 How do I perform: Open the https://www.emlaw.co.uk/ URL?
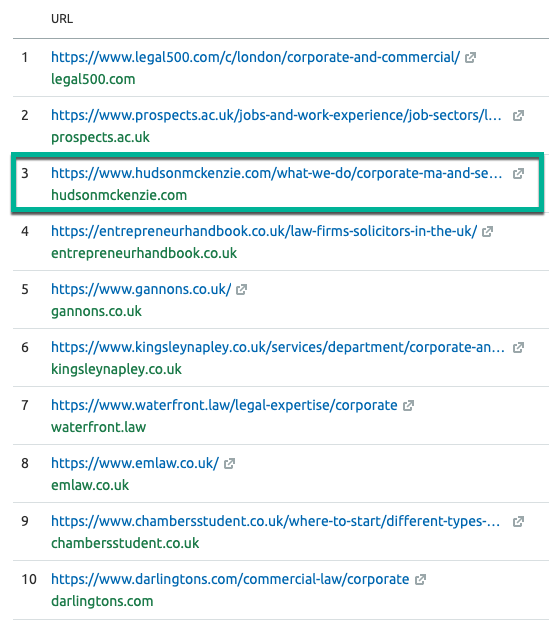[135, 463]
